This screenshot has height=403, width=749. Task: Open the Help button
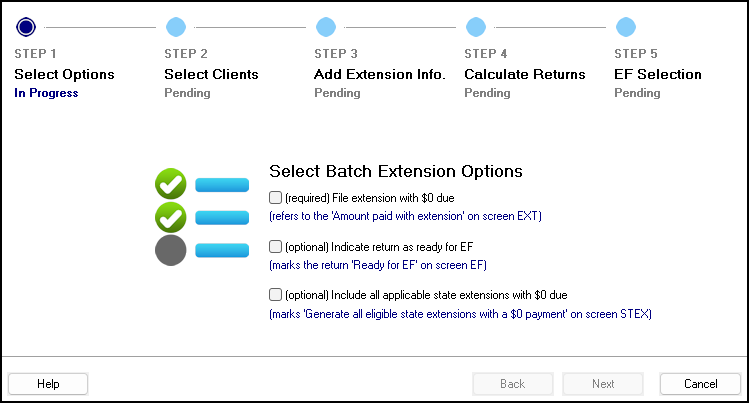[48, 384]
